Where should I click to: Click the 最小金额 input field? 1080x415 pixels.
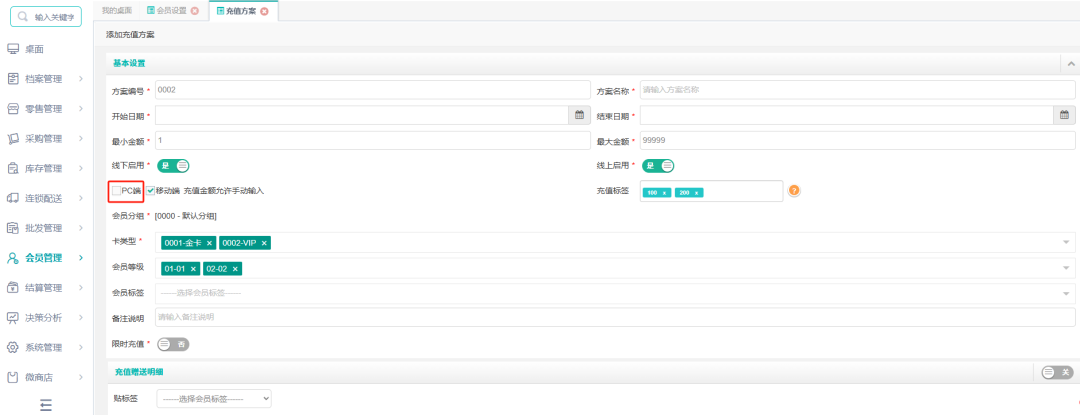pos(373,140)
